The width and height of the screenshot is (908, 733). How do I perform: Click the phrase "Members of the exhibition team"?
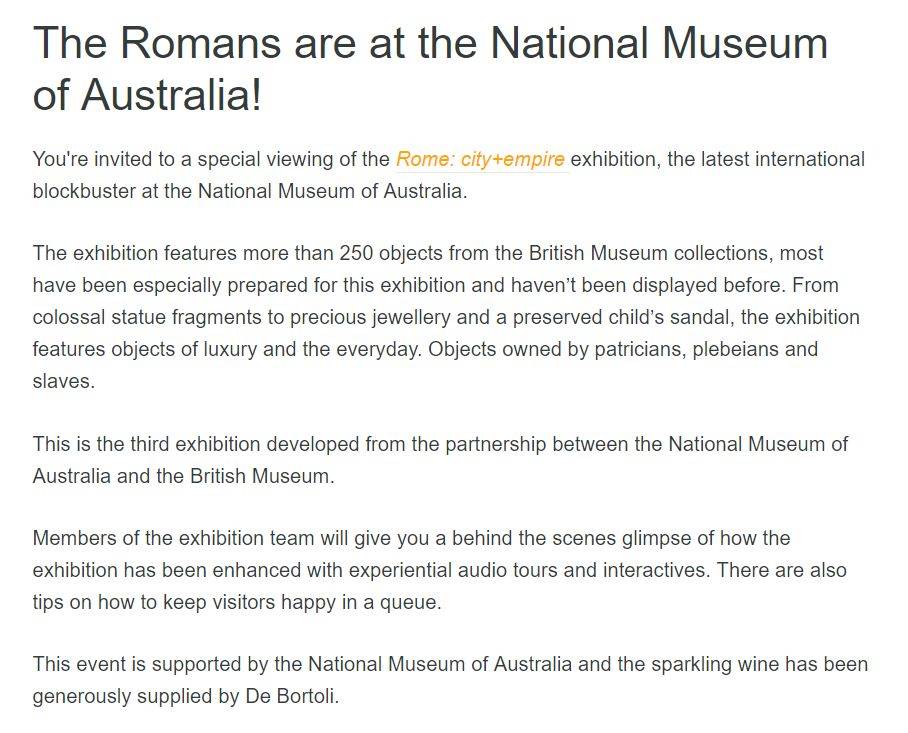tap(173, 538)
